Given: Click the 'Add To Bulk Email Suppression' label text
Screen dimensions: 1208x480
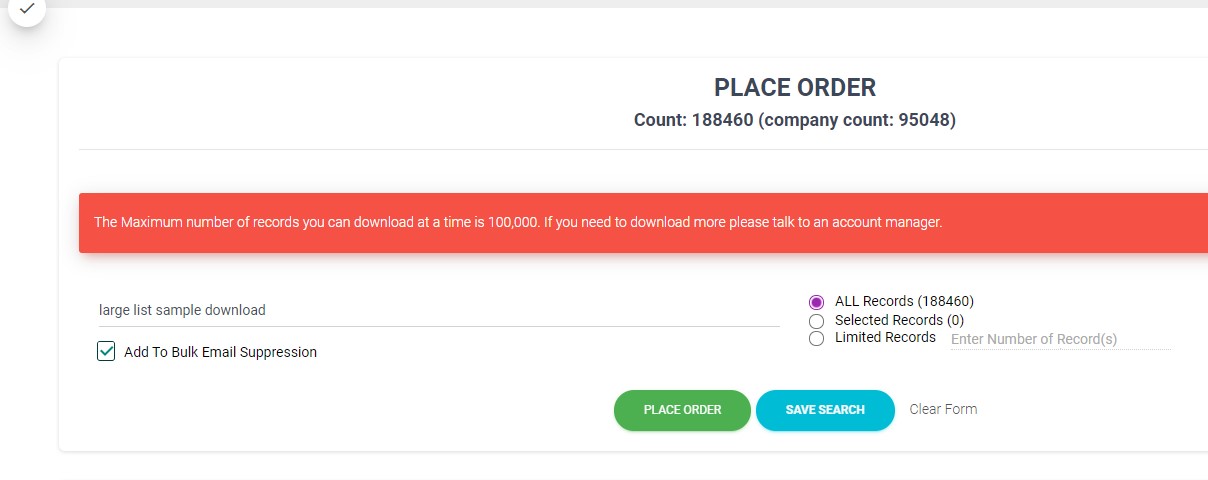Looking at the screenshot, I should [x=220, y=352].
